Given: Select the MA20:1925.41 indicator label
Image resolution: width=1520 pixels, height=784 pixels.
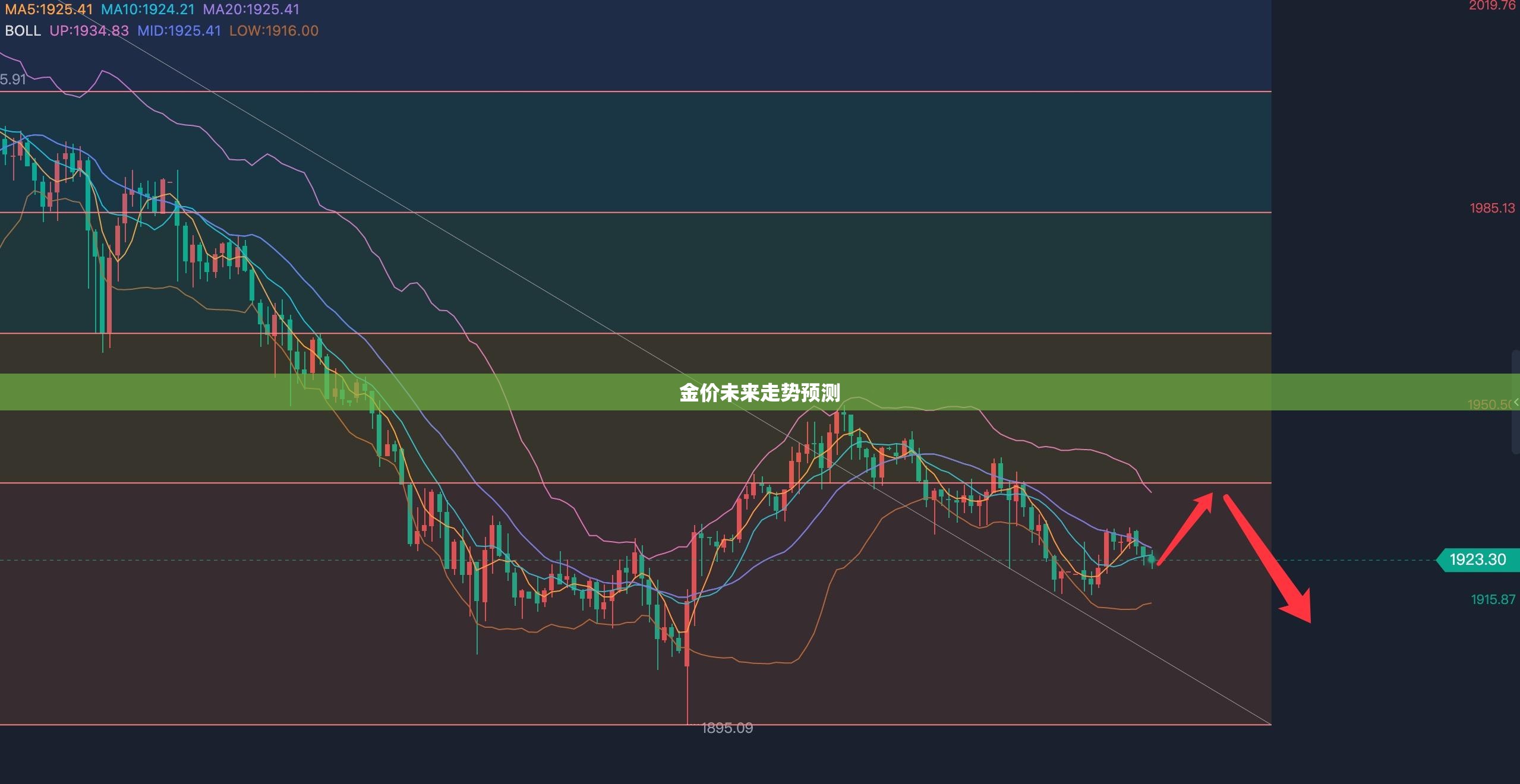Looking at the screenshot, I should pyautogui.click(x=251, y=10).
